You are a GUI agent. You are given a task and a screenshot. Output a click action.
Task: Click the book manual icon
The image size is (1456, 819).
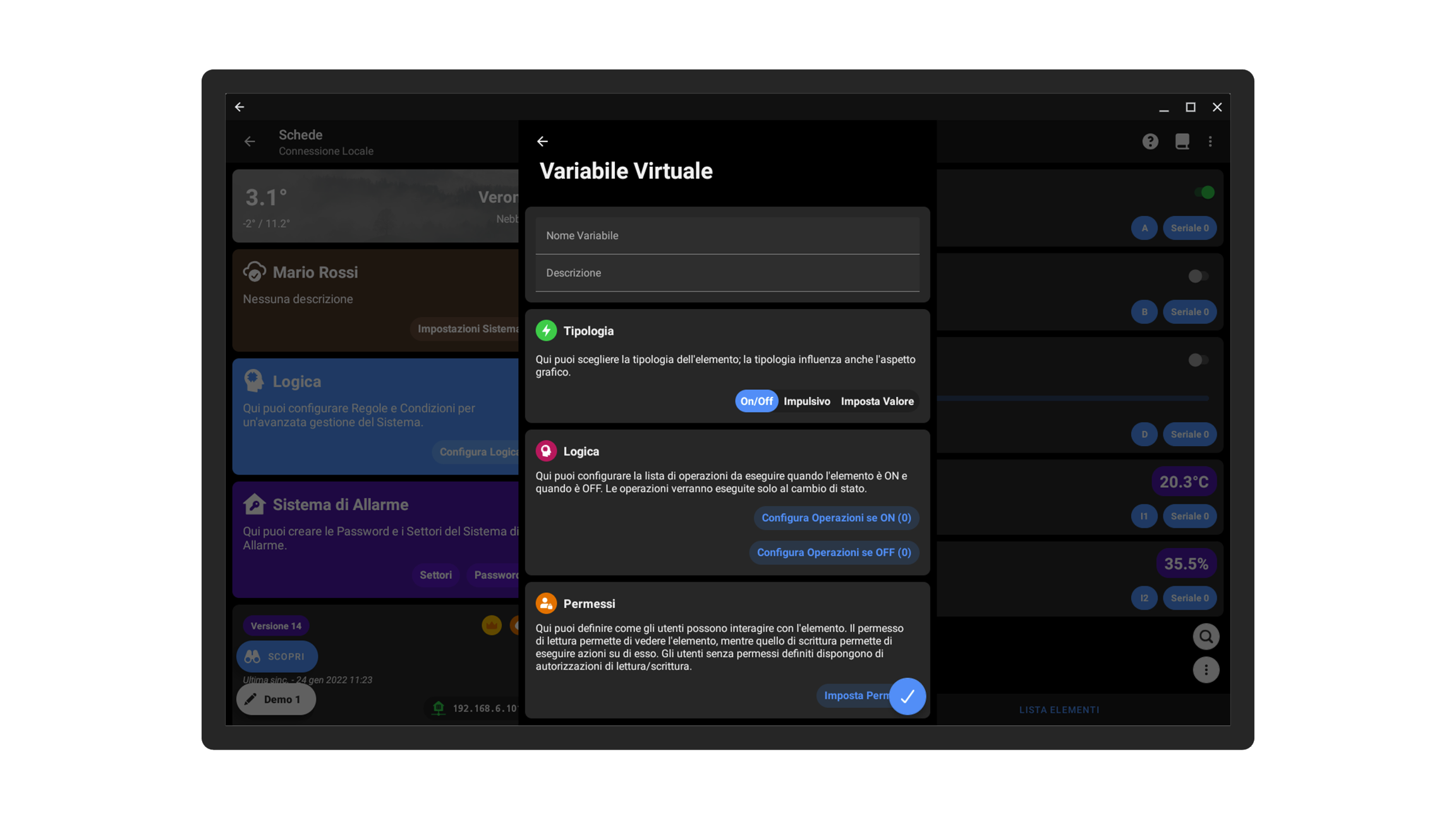pos(1182,142)
